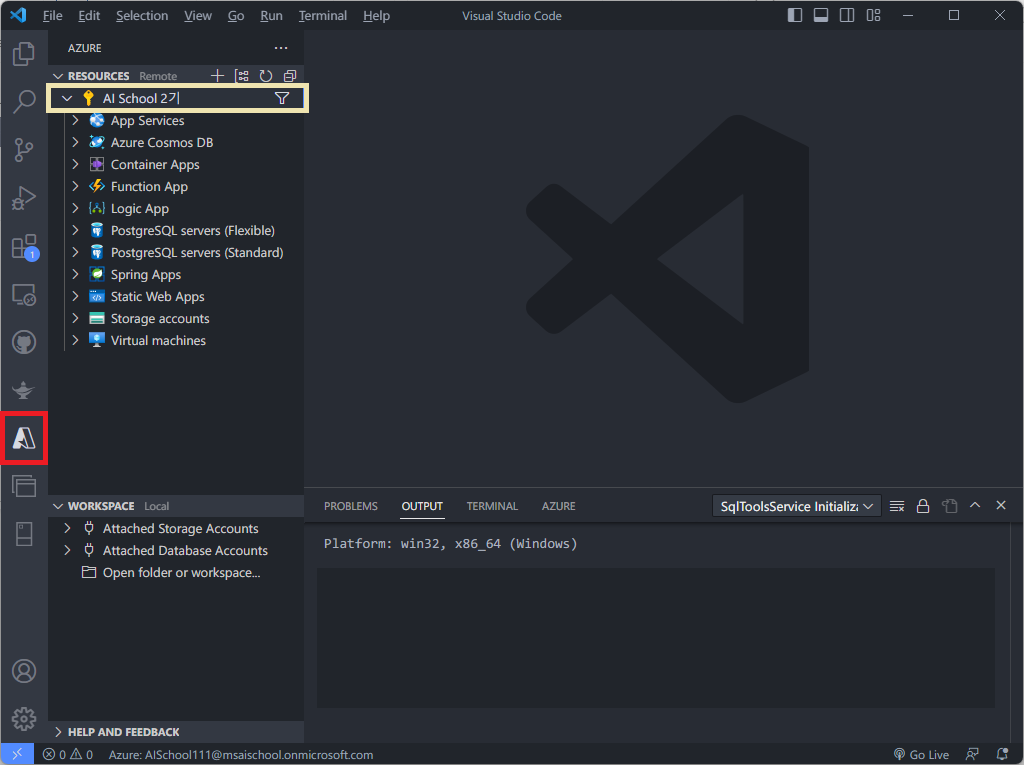The width and height of the screenshot is (1024, 765).
Task: Switch to the TERMINAL tab
Action: tap(492, 506)
